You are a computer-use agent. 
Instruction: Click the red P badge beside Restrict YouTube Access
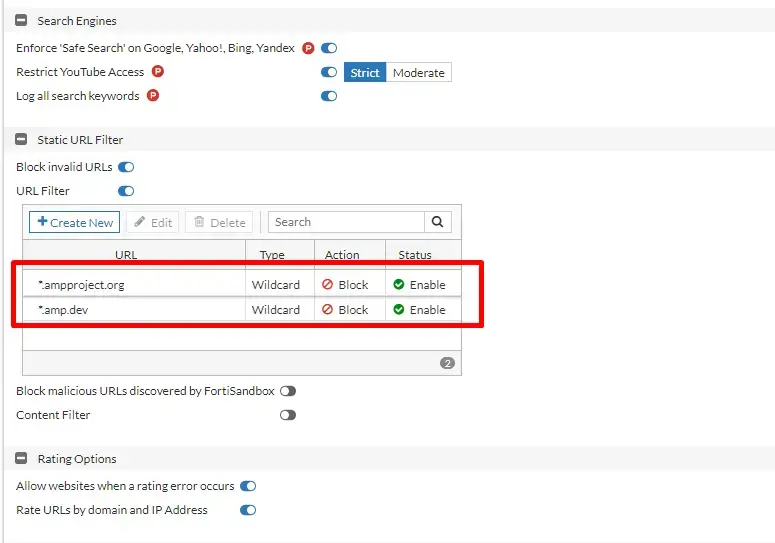[x=157, y=72]
